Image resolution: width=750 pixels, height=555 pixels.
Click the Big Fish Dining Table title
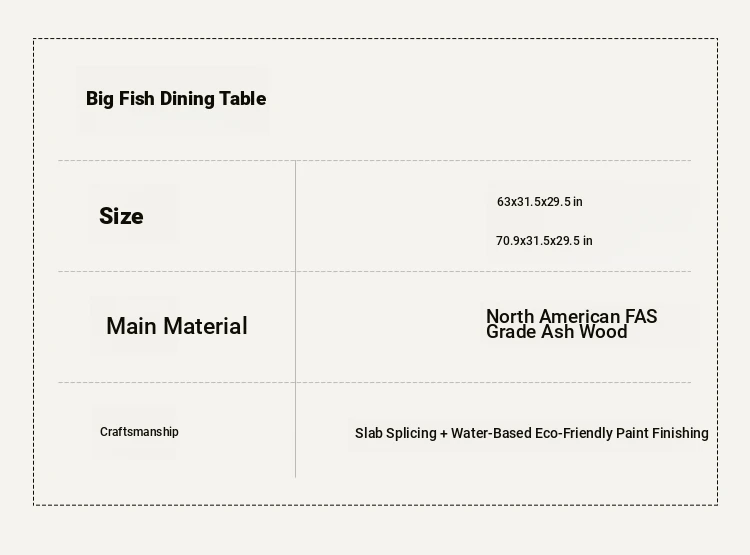tap(176, 99)
